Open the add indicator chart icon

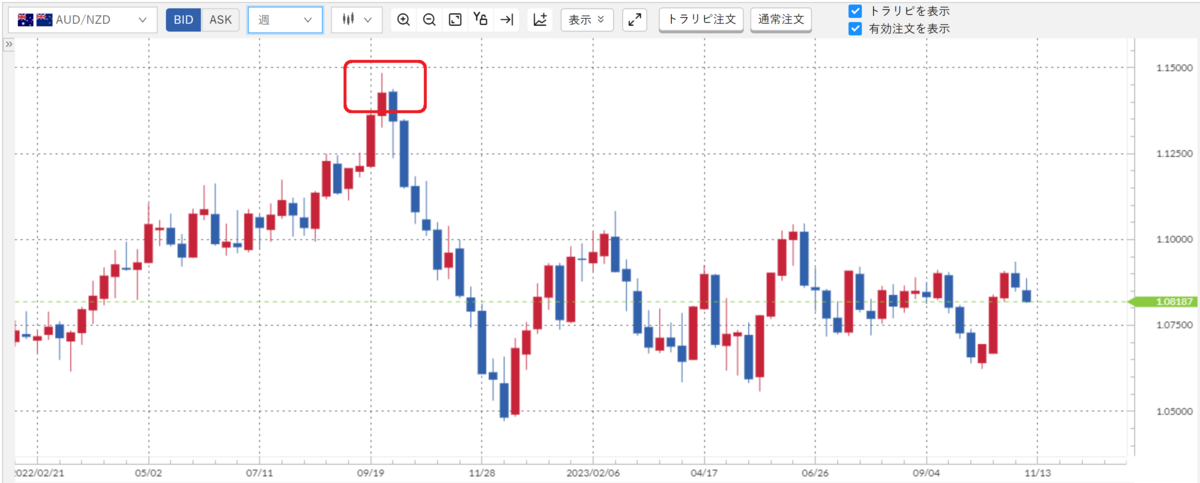click(540, 19)
